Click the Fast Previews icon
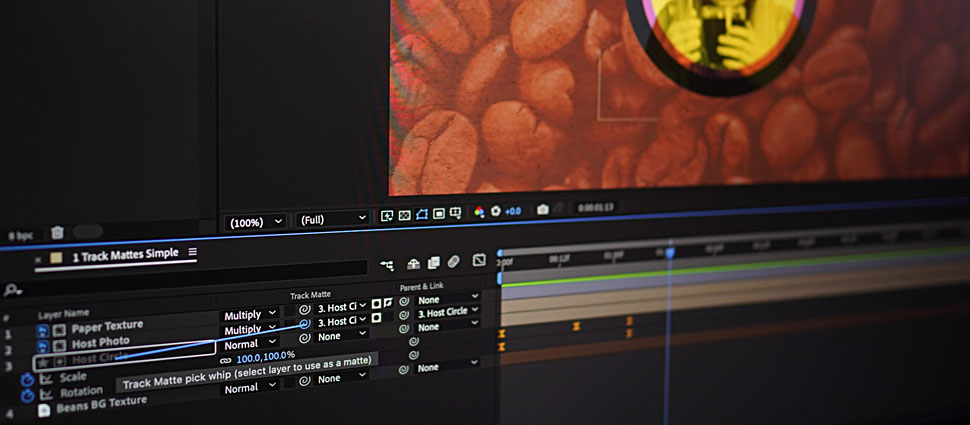Viewport: 970px width, 425px height. [387, 215]
